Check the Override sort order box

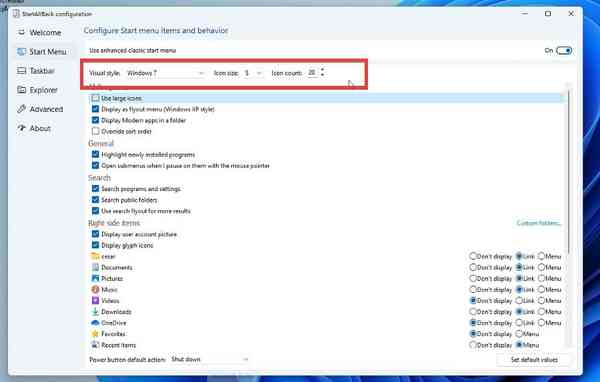click(96, 131)
